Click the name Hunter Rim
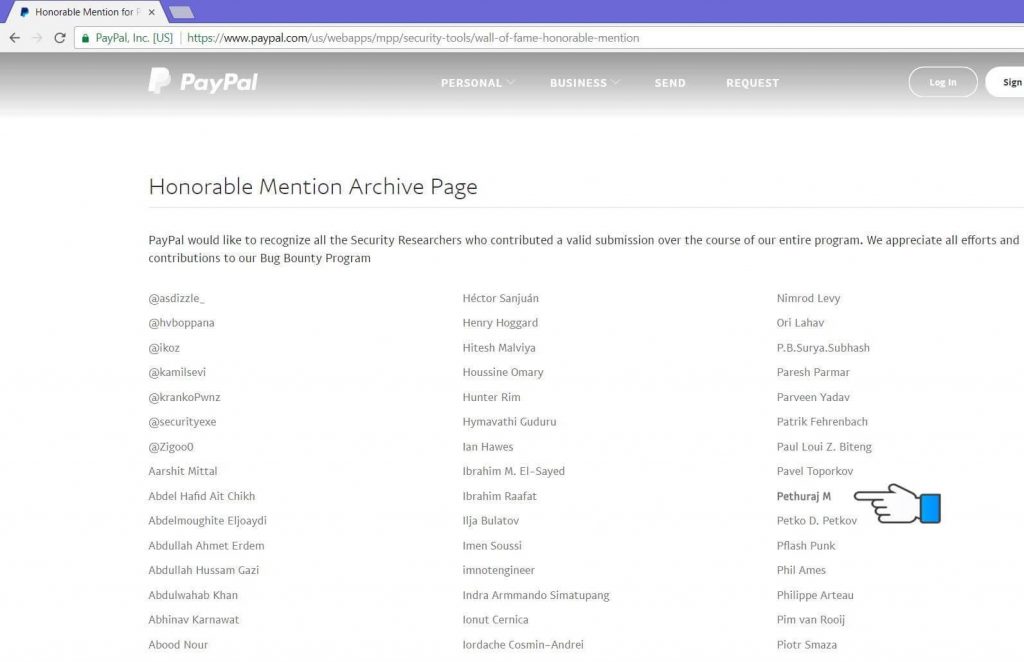The height and width of the screenshot is (662, 1024). (492, 397)
